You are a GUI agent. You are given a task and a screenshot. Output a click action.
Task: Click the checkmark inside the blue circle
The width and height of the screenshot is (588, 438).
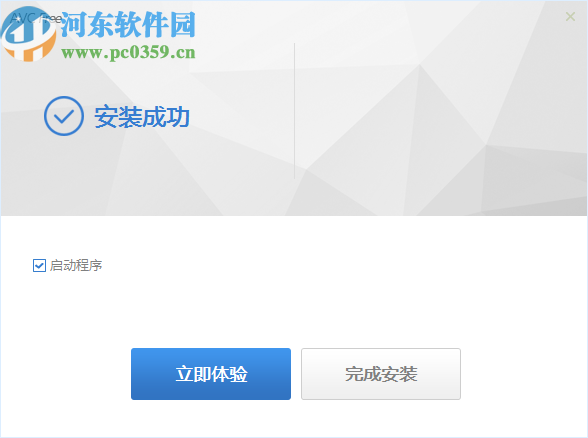point(64,117)
